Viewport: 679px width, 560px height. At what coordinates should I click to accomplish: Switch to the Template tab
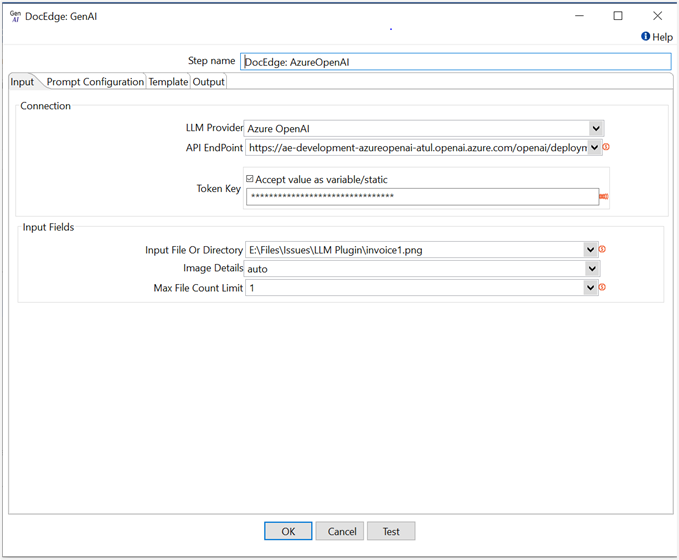pos(168,82)
